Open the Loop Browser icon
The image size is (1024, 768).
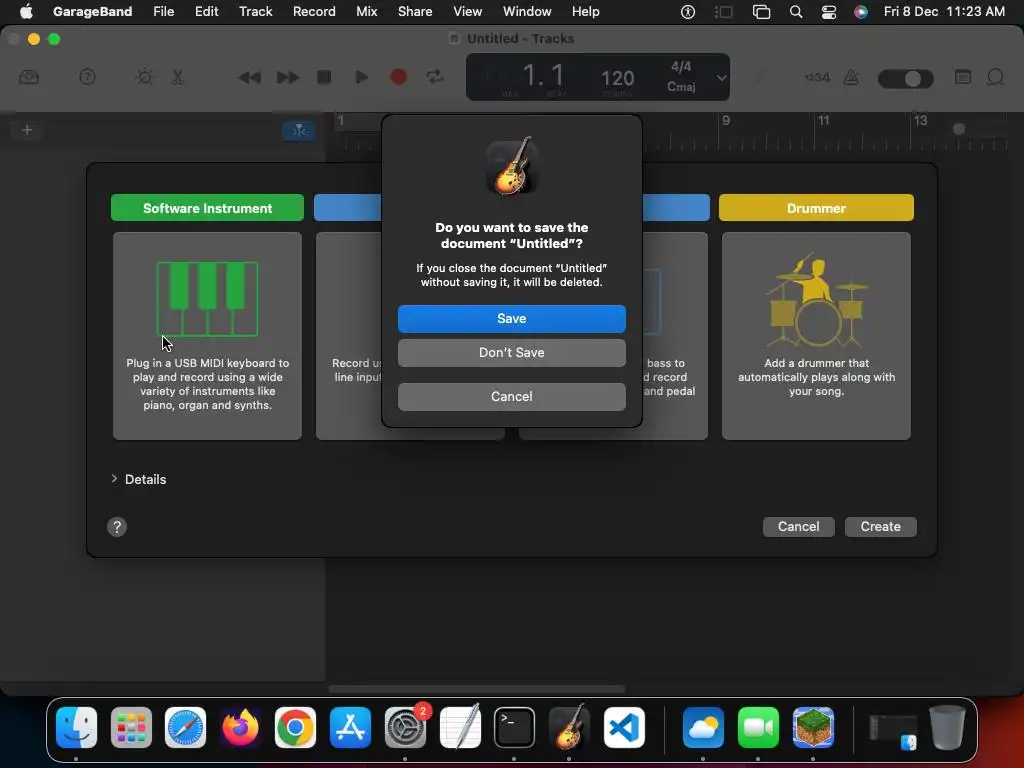tap(995, 77)
